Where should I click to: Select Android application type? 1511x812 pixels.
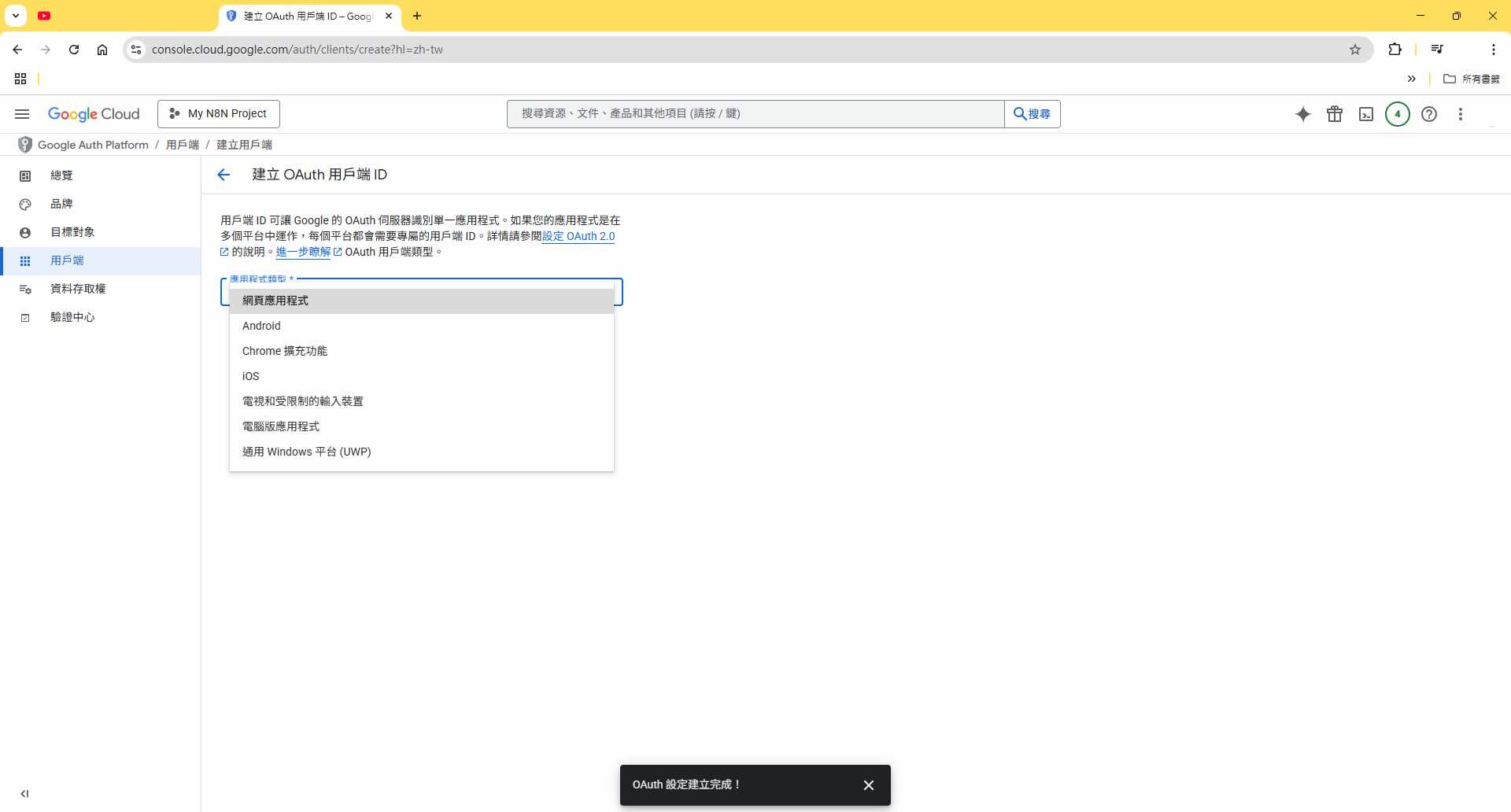click(x=261, y=325)
